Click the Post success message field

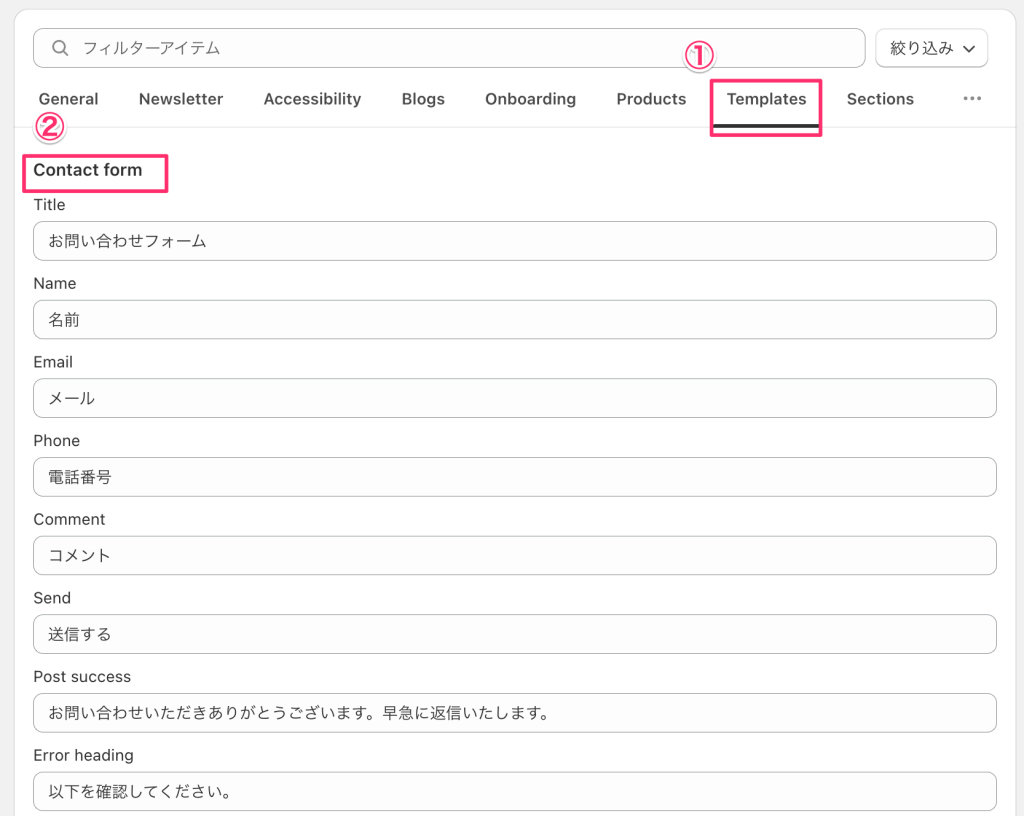pyautogui.click(x=514, y=712)
